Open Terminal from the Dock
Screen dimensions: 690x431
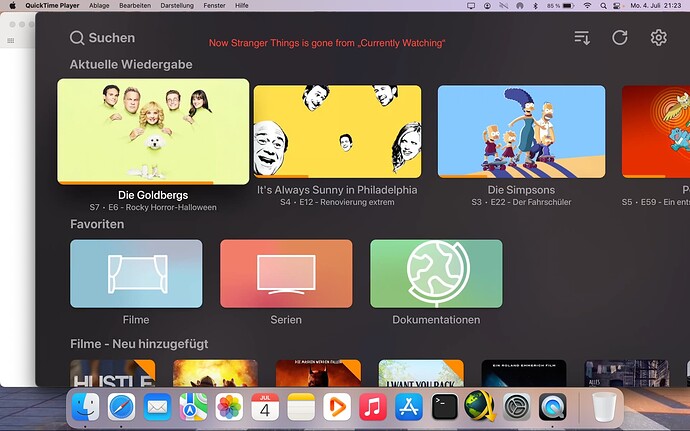(x=445, y=407)
